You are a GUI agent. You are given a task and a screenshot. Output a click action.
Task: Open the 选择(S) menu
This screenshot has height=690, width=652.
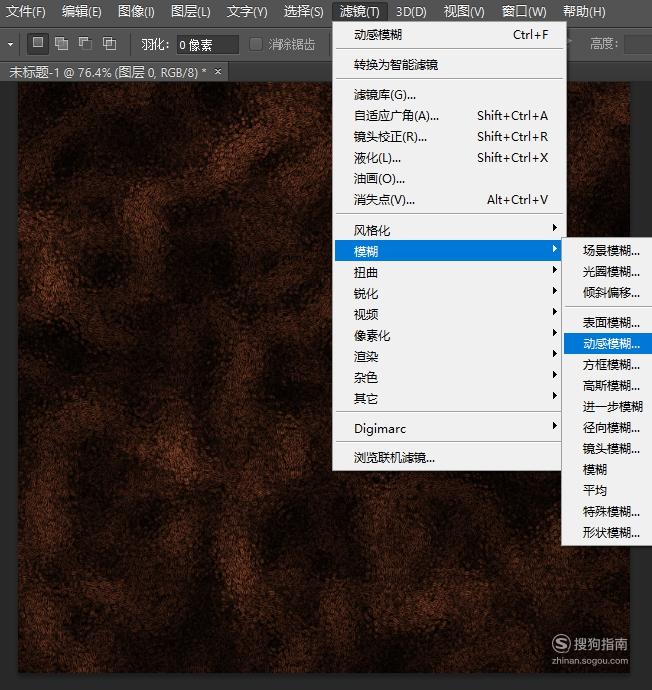point(303,11)
